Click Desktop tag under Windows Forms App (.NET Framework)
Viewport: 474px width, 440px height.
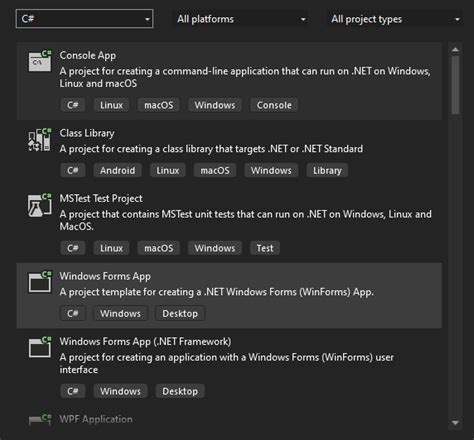(180, 391)
